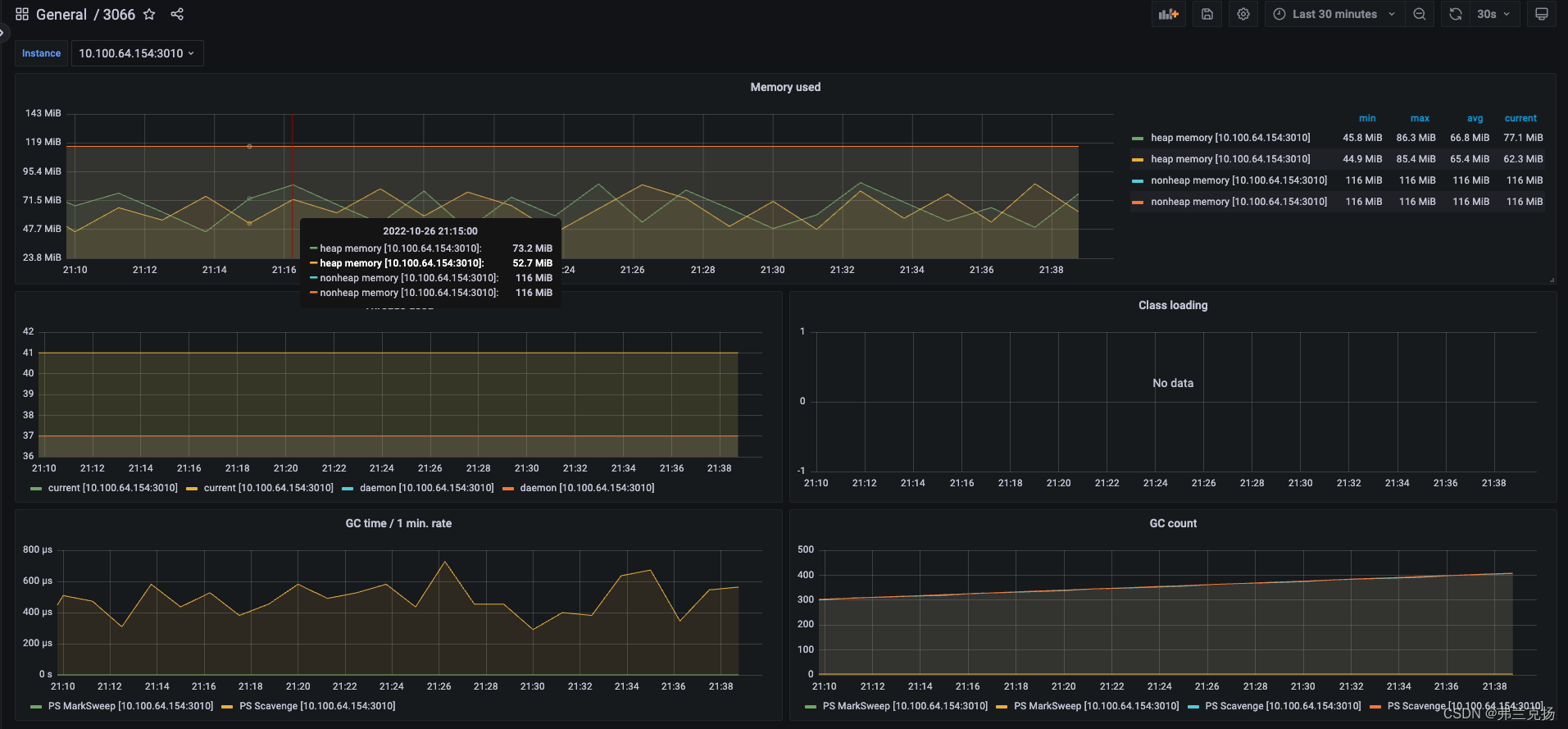The image size is (1568, 729).
Task: Click the 65.4 MiB avg heap value
Action: [x=1470, y=159]
